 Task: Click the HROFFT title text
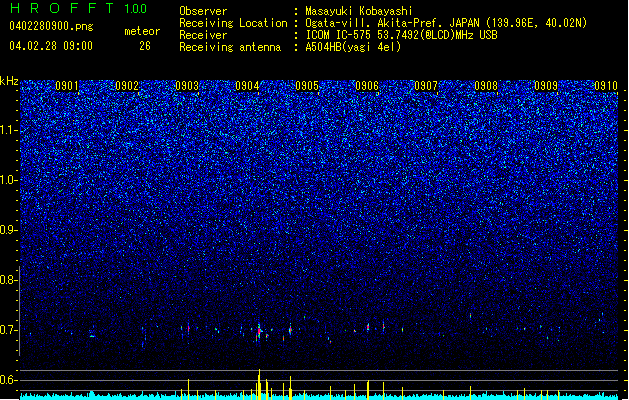click(62, 8)
